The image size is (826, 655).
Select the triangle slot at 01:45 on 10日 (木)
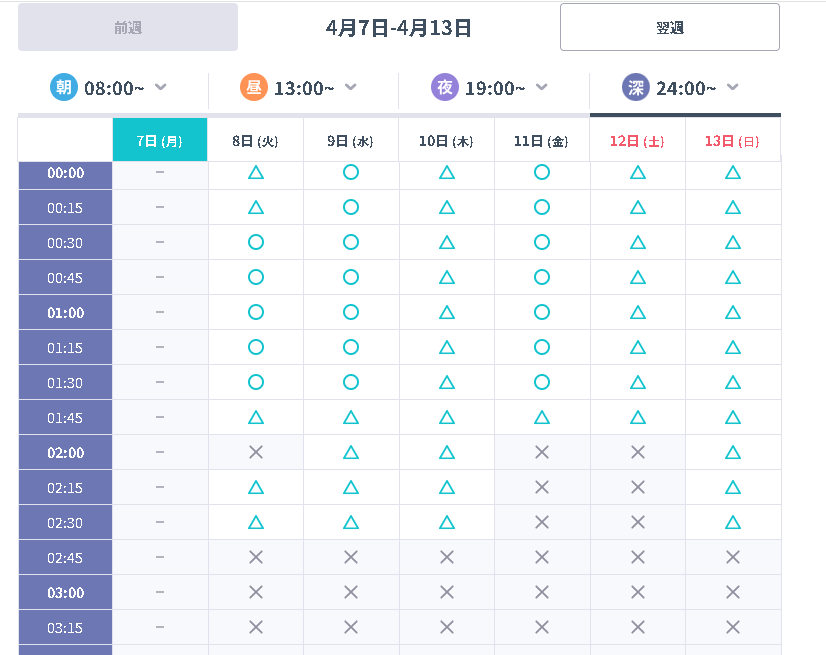(x=447, y=417)
